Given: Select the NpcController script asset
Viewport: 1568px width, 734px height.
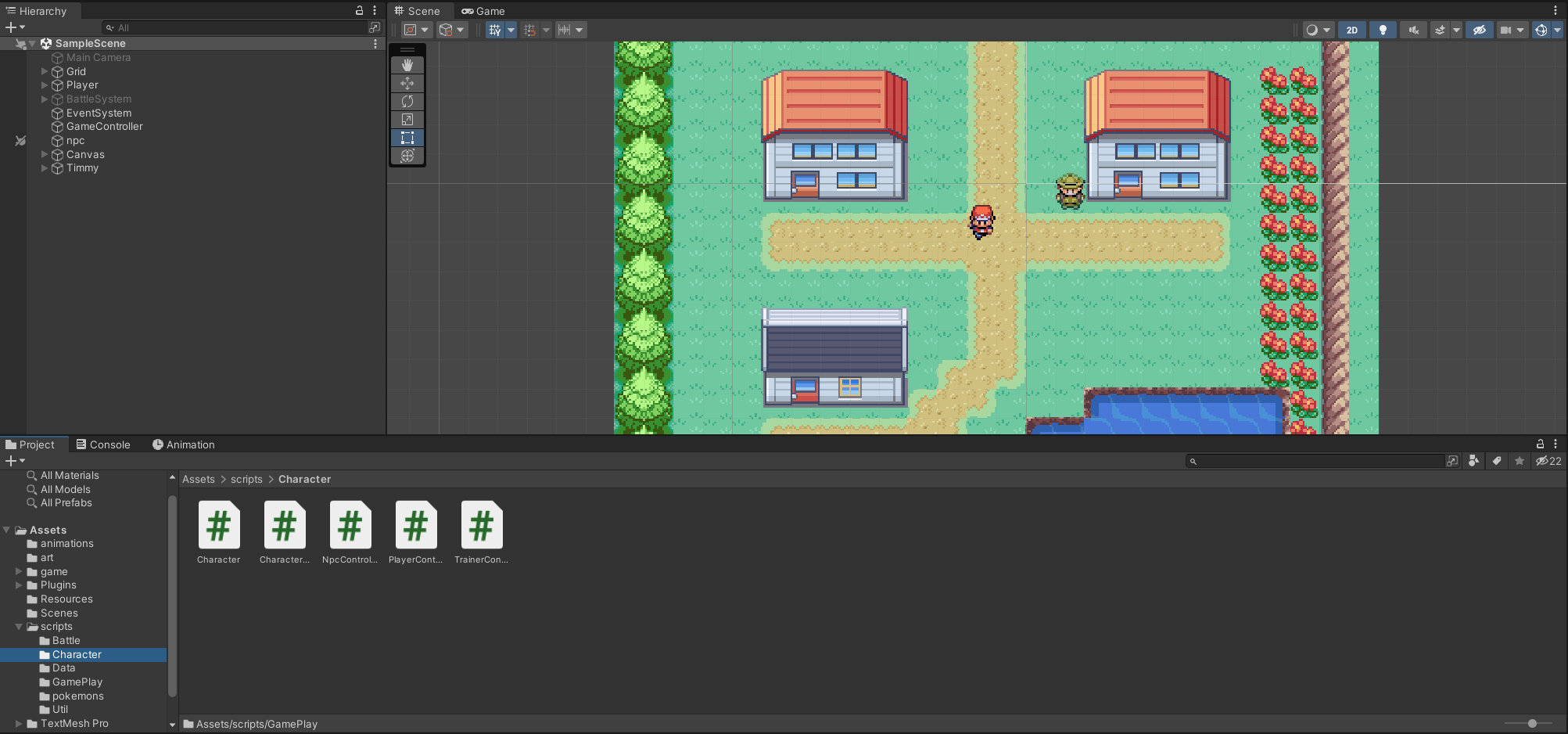Looking at the screenshot, I should 350,532.
